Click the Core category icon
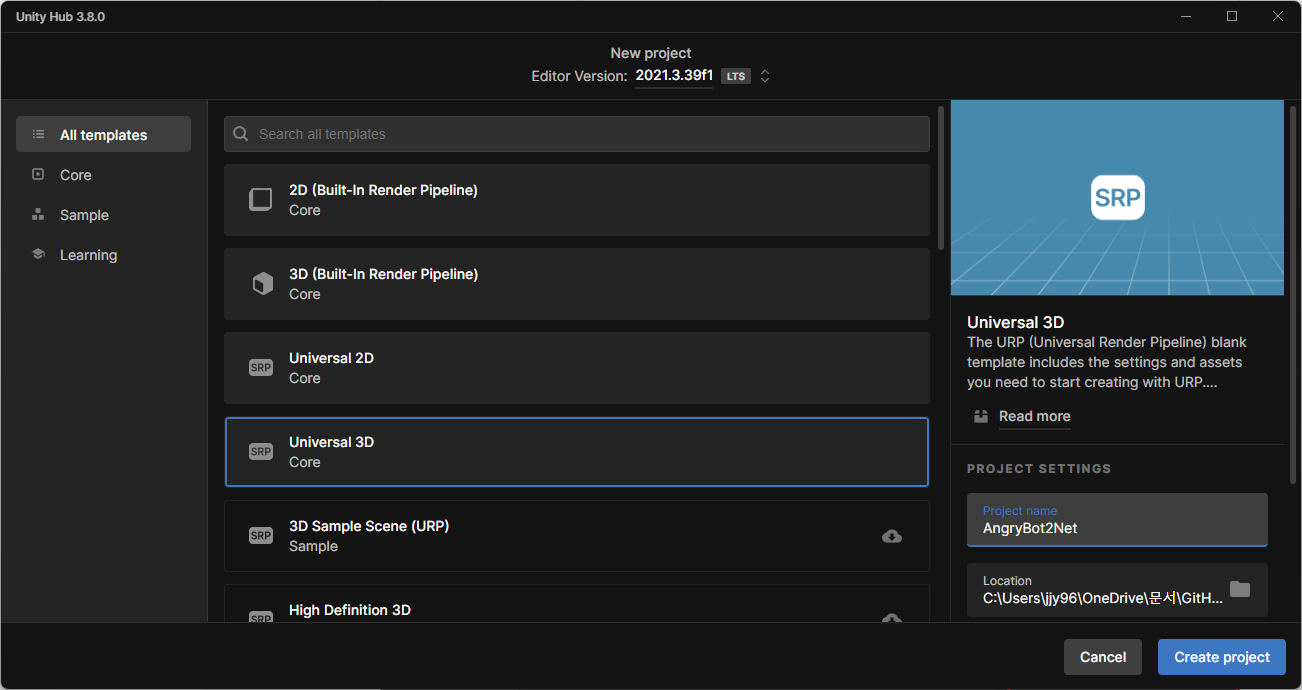This screenshot has width=1302, height=690. tap(38, 174)
